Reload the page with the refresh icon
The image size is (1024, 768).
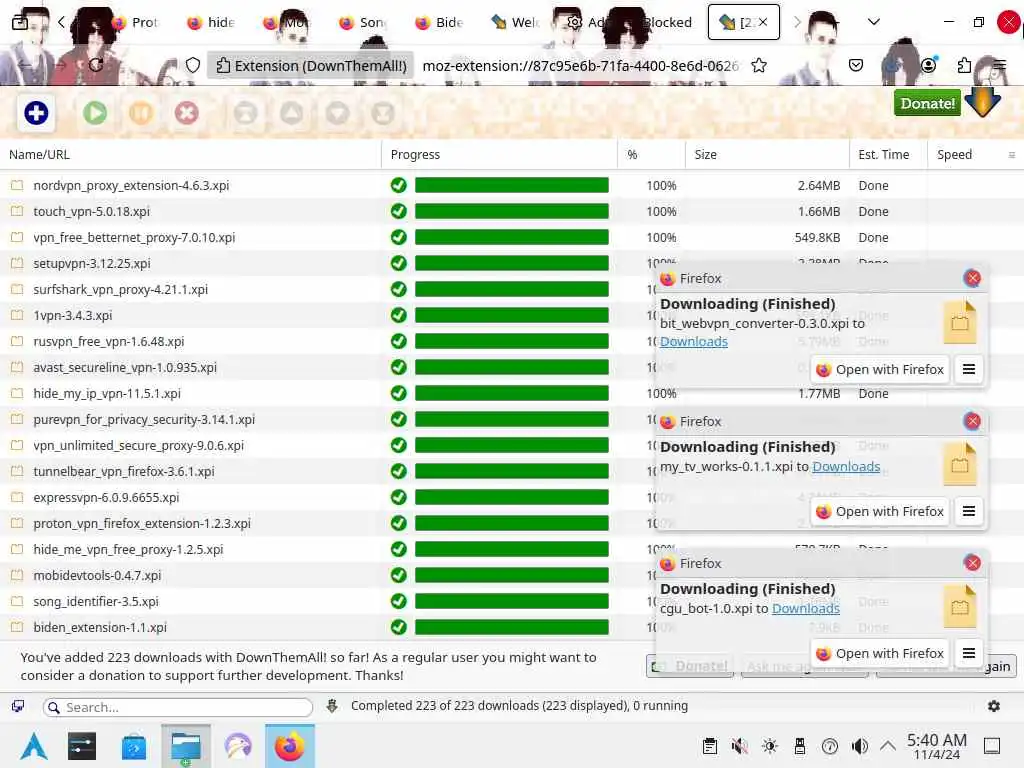pos(96,65)
